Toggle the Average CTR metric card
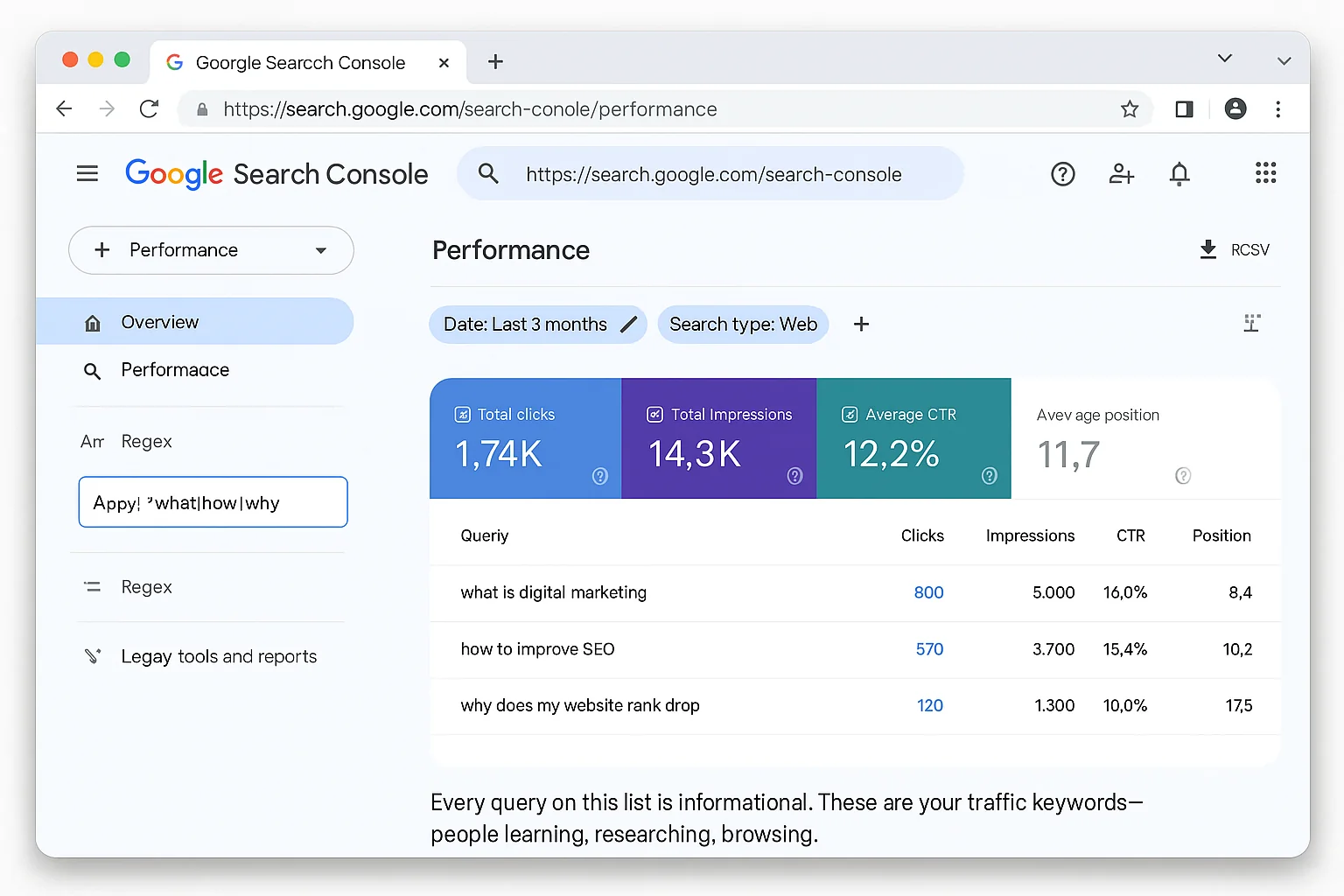Screen dimensions: 1344x896 tap(913, 437)
